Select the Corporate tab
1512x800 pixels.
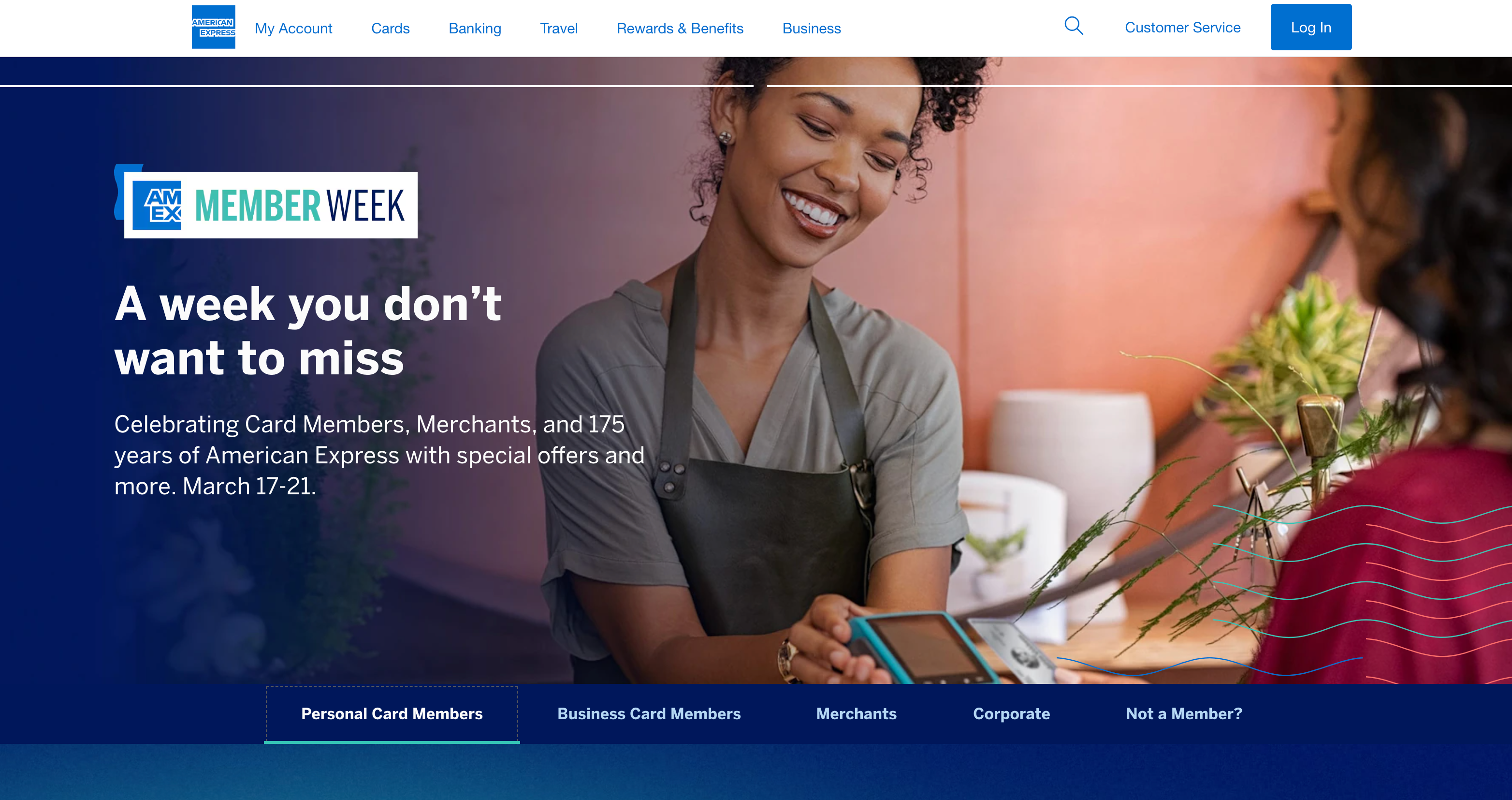(x=1012, y=713)
